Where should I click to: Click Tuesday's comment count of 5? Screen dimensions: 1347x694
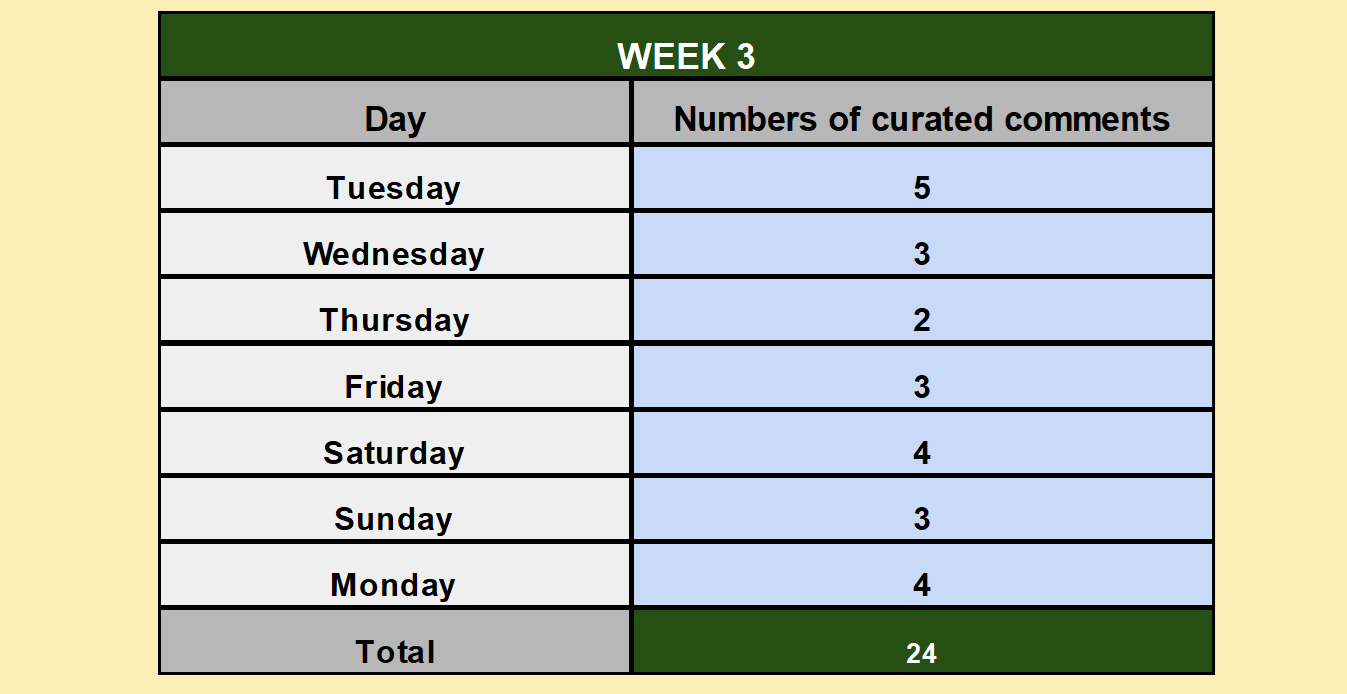pyautogui.click(x=922, y=178)
